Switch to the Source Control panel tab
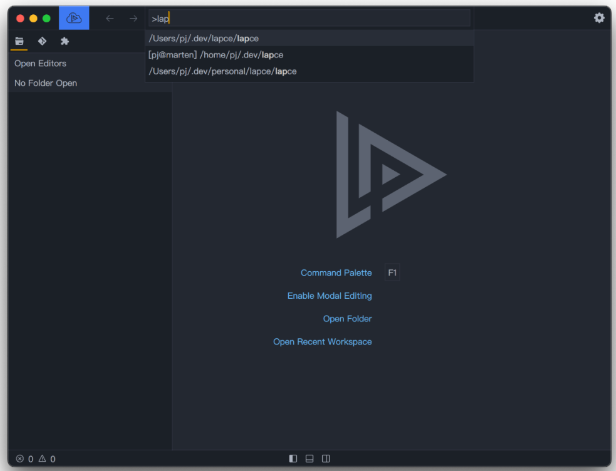Screen dimensions: 616x471 [42, 41]
